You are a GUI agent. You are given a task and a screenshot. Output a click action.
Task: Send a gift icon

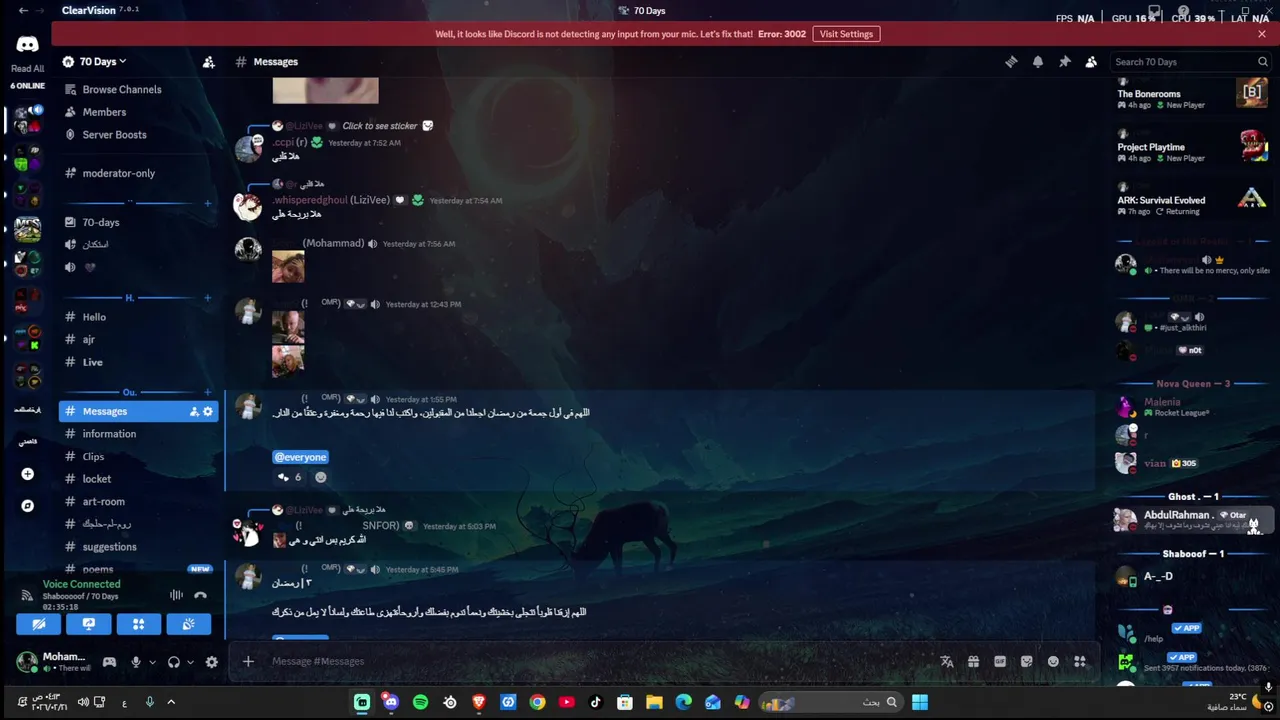[973, 661]
